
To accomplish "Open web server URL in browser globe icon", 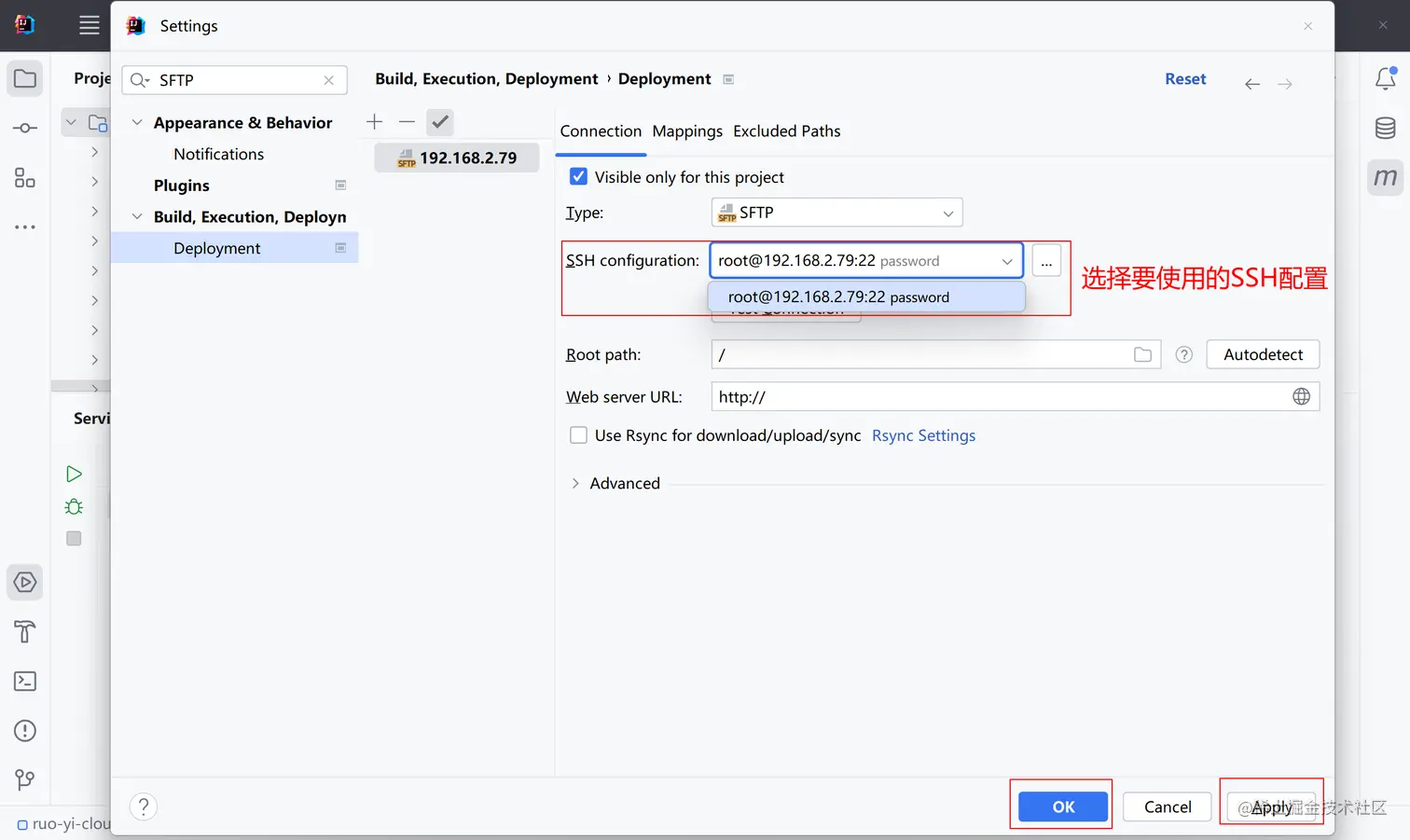I will (x=1302, y=396).
